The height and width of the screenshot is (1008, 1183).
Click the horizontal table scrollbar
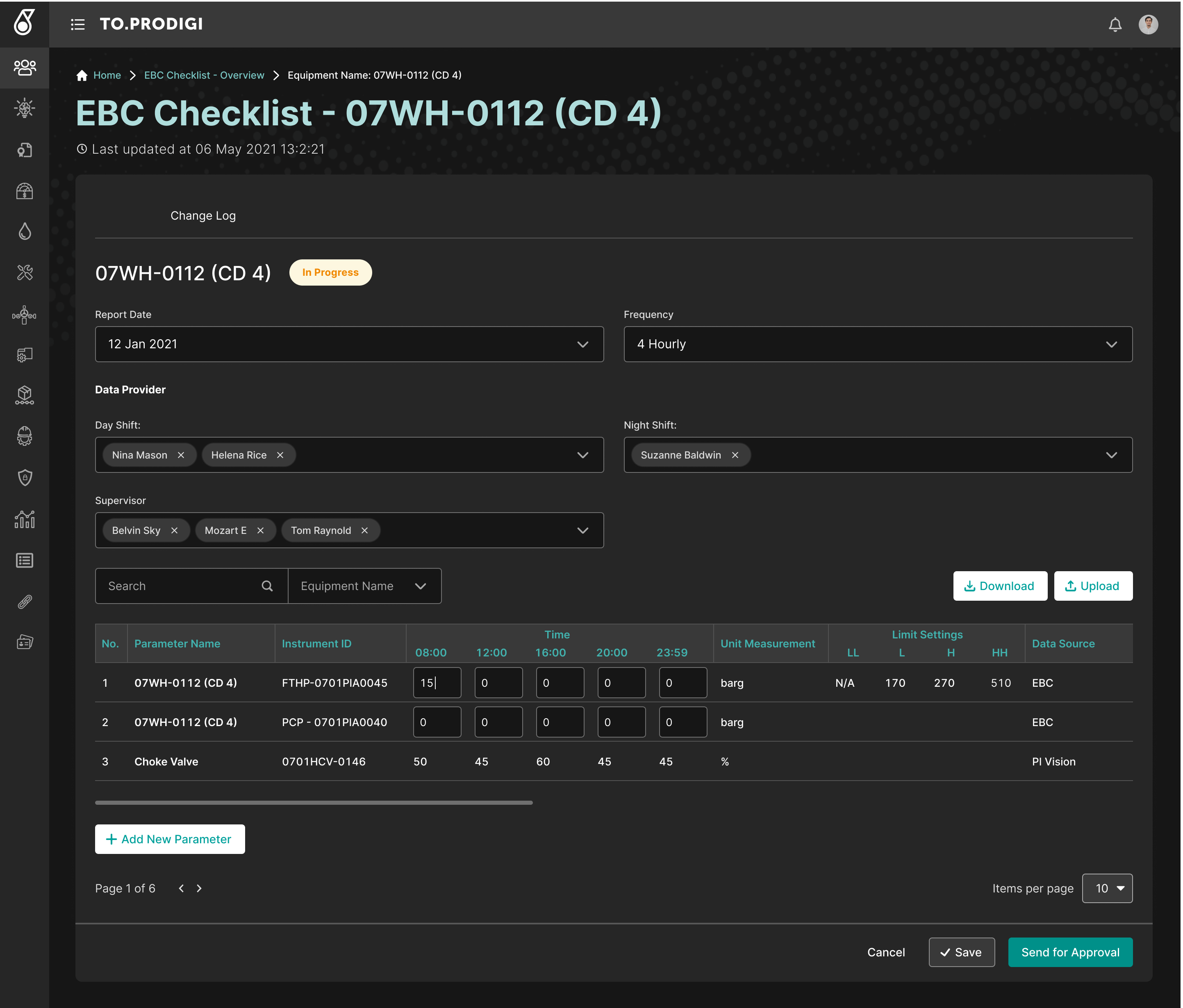click(x=314, y=803)
